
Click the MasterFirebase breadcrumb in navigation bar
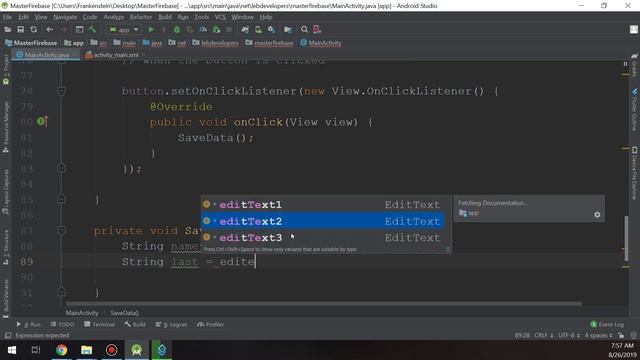(x=31, y=43)
